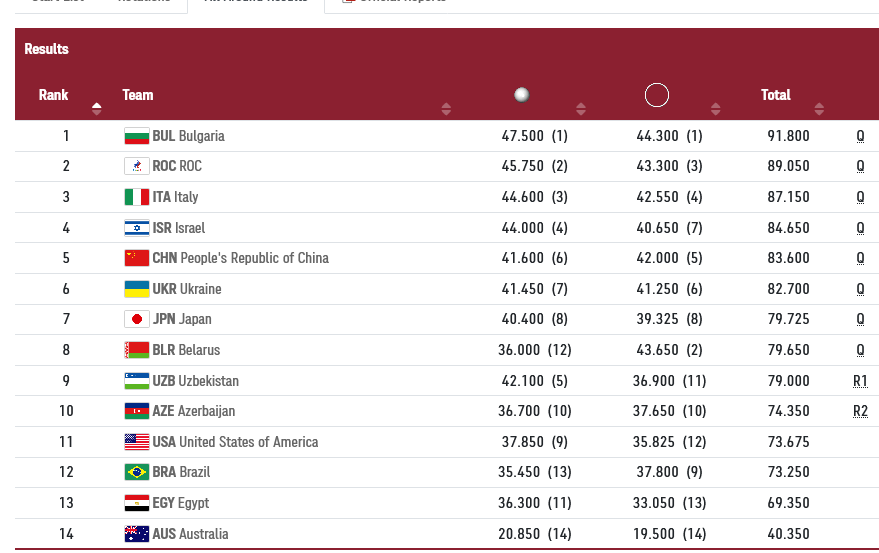Open the UKR Ukraine team link
The width and height of the screenshot is (879, 553).
coord(187,289)
